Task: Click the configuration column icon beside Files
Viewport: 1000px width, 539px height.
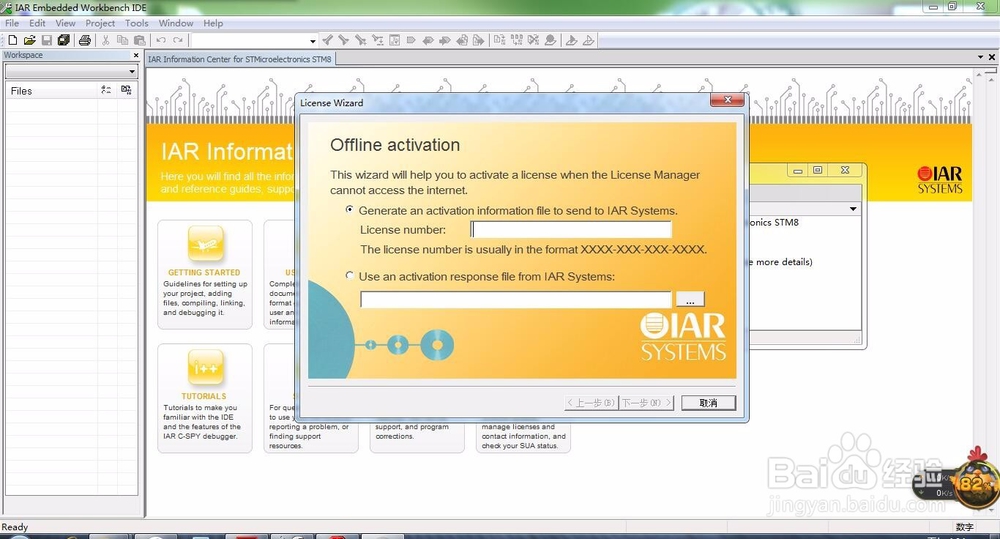Action: pos(106,91)
